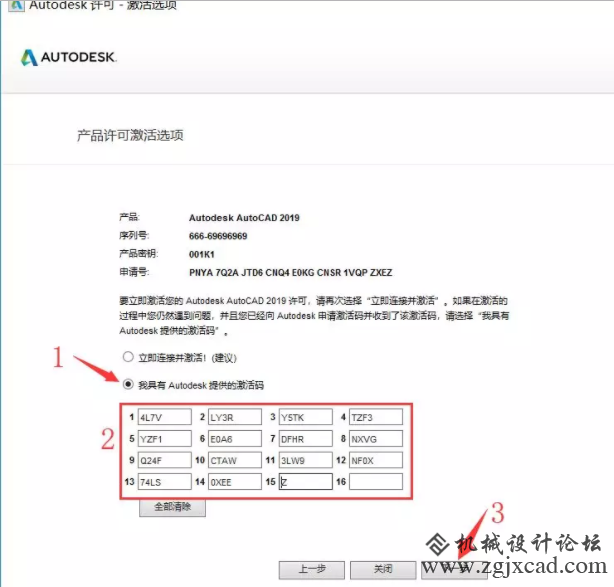Click activation code field 14 containing 0XEE
The width and height of the screenshot is (614, 587).
click(235, 482)
